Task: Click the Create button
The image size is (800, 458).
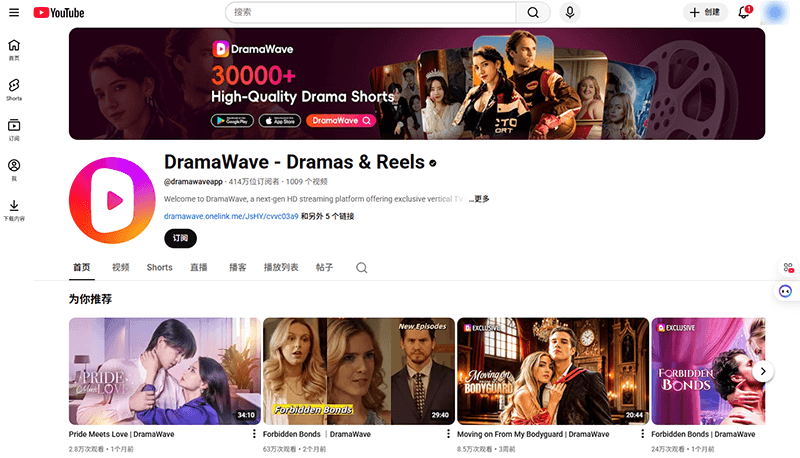Action: pyautogui.click(x=705, y=13)
